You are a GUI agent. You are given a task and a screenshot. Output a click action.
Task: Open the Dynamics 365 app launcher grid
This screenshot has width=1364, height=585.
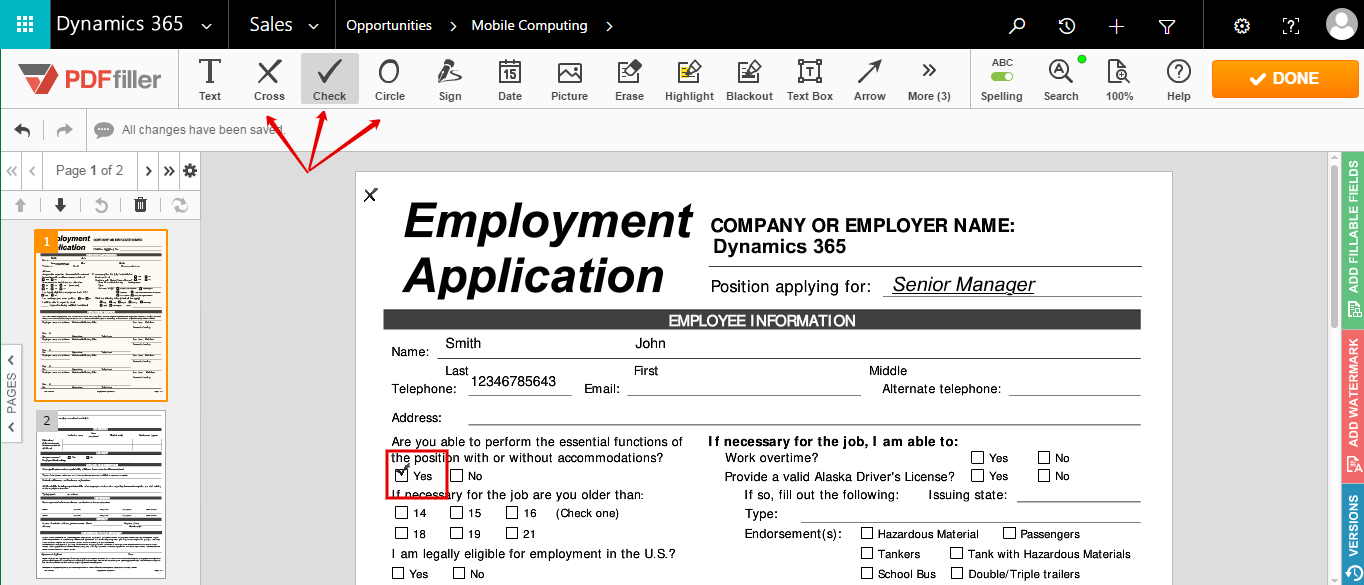(x=25, y=25)
